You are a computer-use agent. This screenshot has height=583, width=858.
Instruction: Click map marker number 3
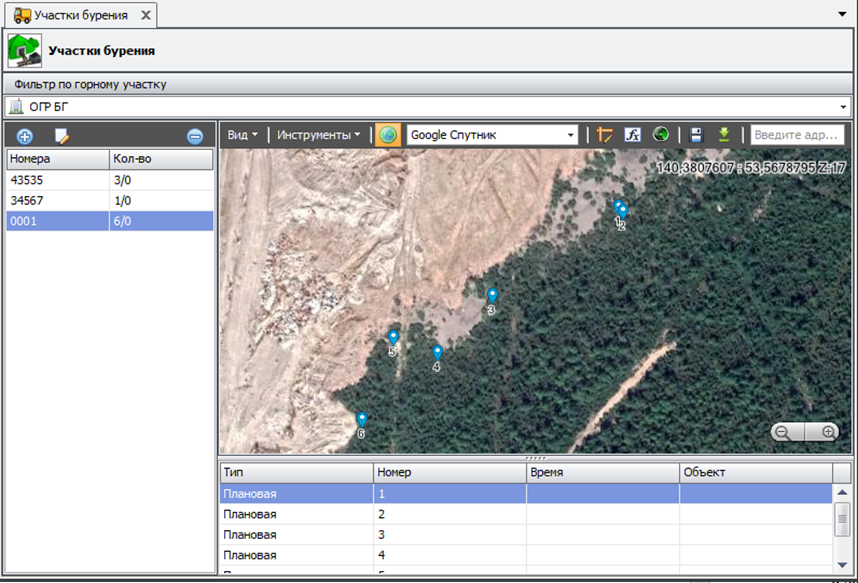(x=492, y=295)
